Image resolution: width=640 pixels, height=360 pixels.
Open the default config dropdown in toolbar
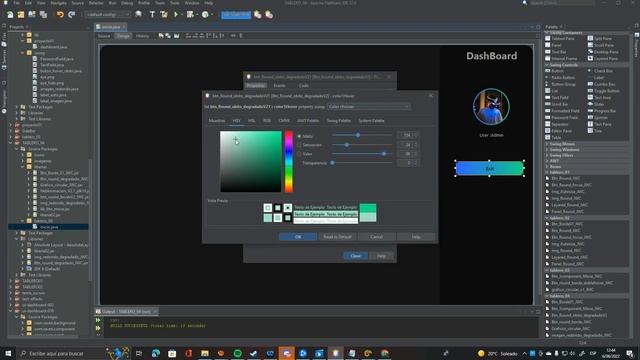point(107,15)
